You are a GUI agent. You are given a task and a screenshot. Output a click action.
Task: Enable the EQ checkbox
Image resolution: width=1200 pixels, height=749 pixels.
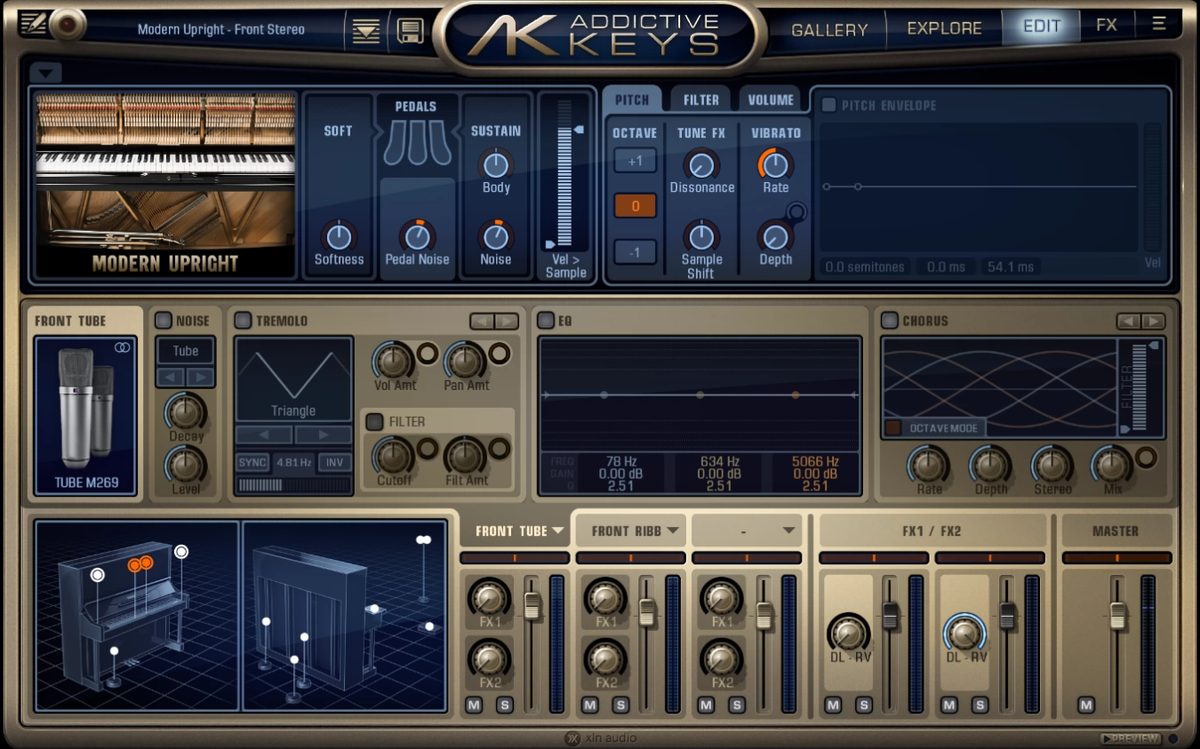click(546, 320)
